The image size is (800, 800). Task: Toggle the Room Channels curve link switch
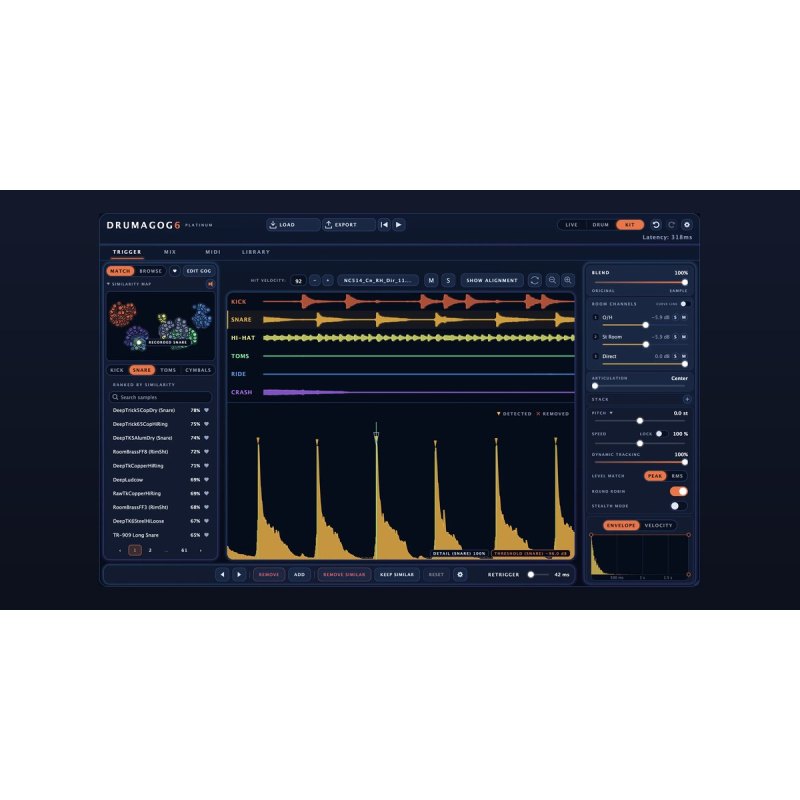685,304
